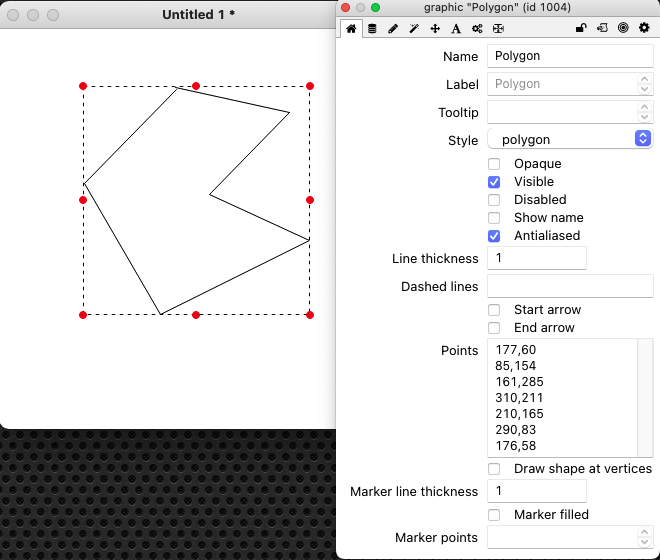Click into the Name field containing Polygon
The height and width of the screenshot is (560, 660).
(x=570, y=56)
